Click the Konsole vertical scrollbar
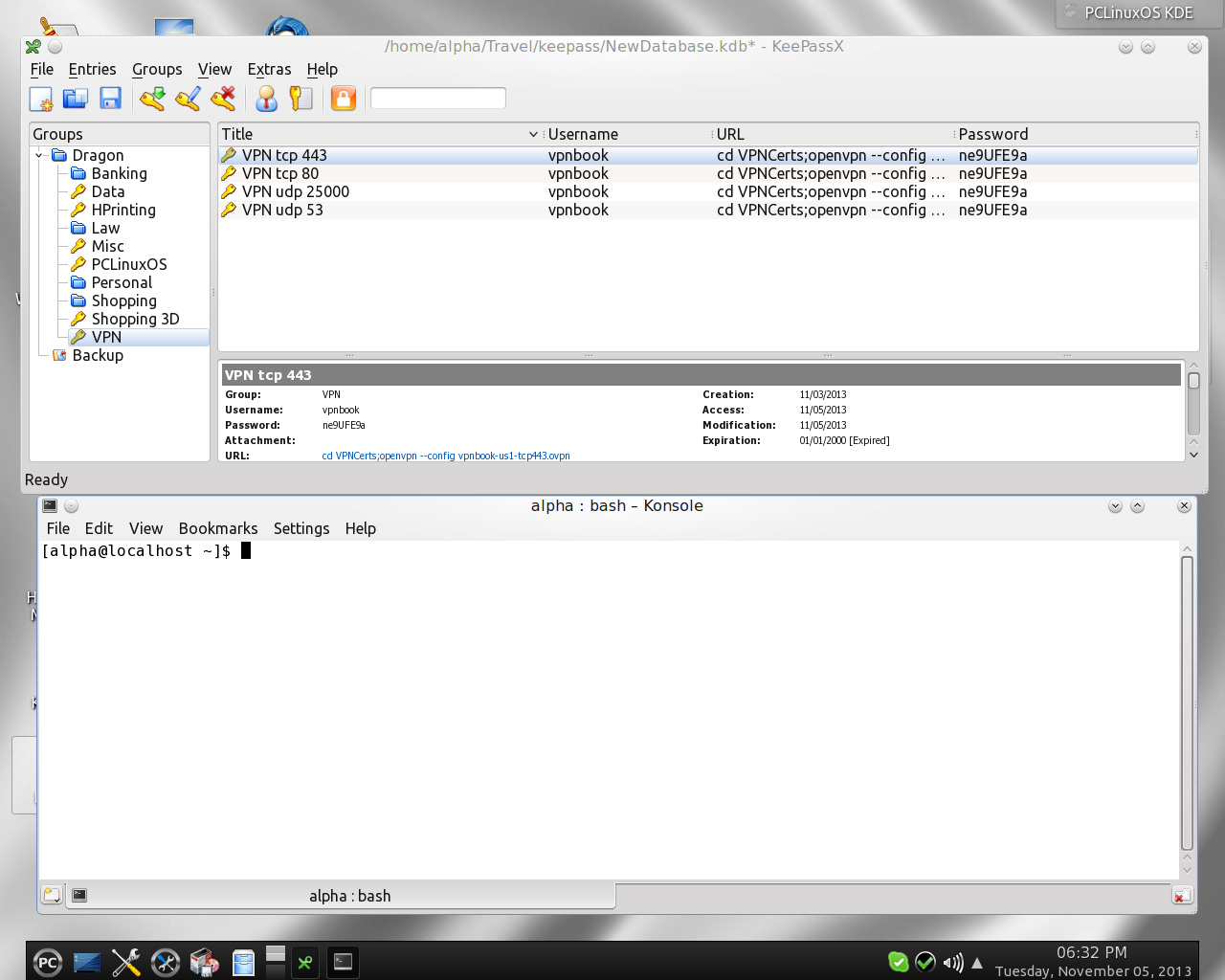This screenshot has height=980, width=1225. [1187, 703]
